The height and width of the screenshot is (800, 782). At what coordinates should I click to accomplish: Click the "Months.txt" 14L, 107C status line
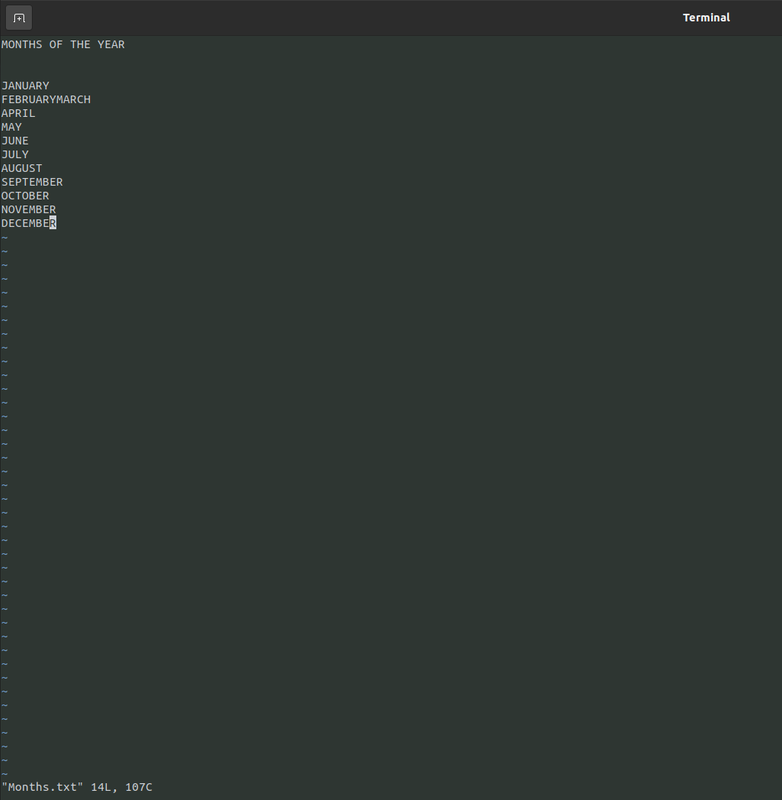[77, 787]
